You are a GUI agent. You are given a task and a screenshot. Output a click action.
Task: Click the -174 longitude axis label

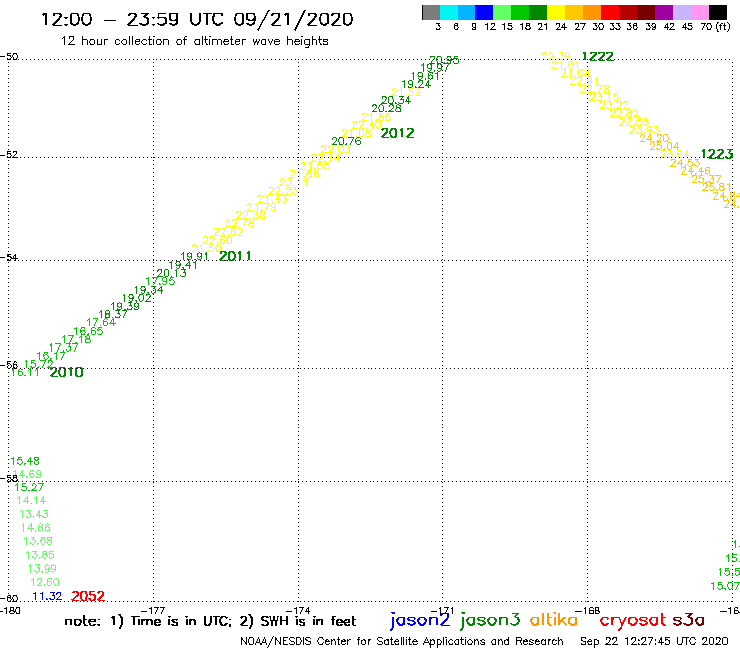coord(298,611)
